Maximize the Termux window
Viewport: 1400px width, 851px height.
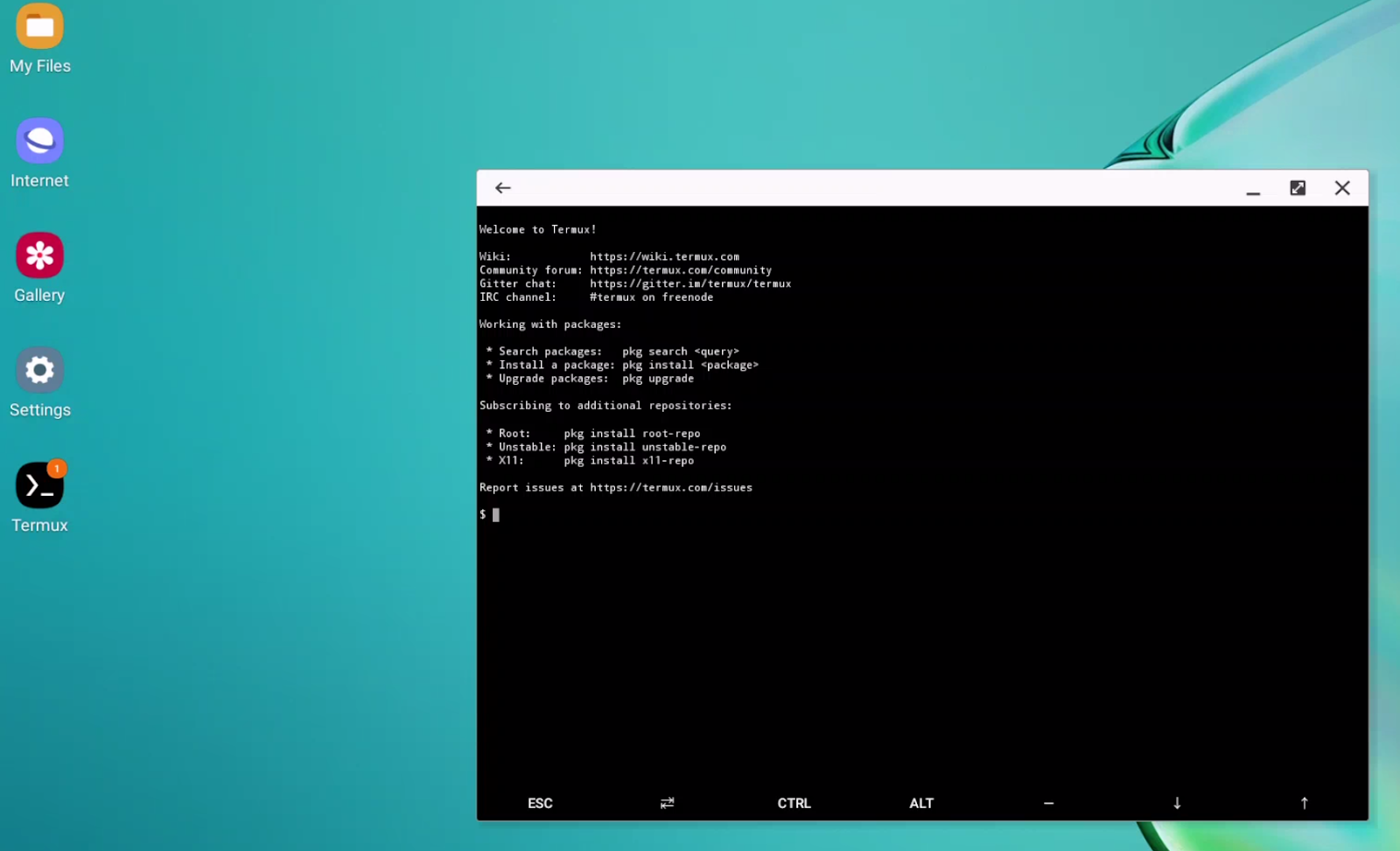pyautogui.click(x=1298, y=188)
